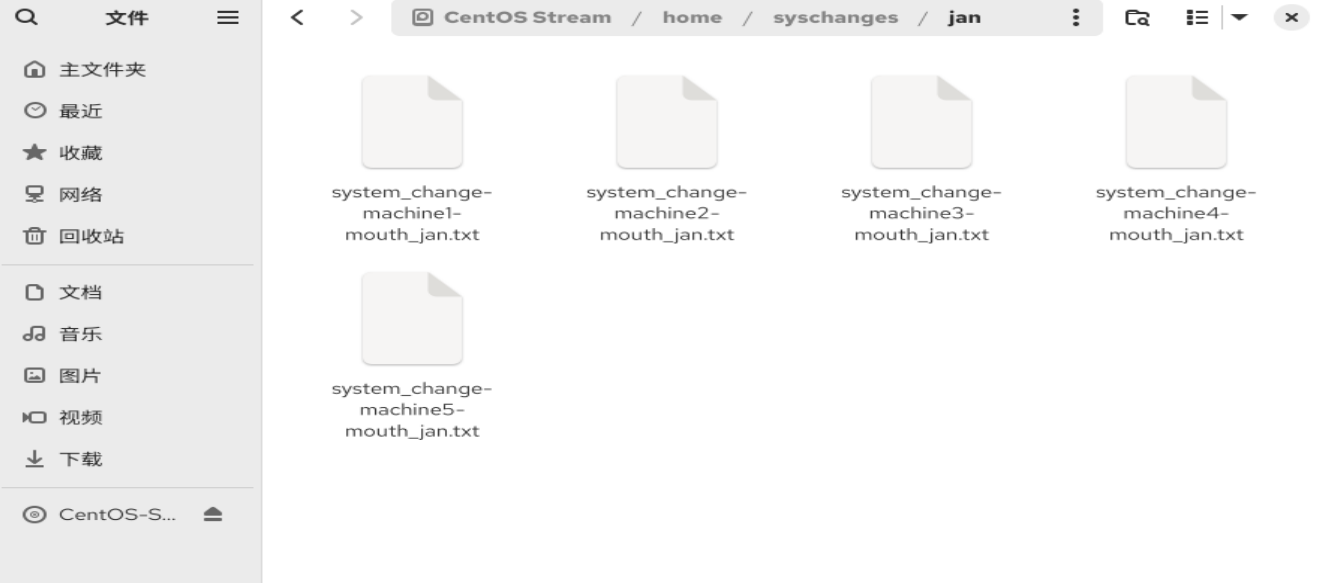Click file name system_change-machine2-mouth_jan.txt

[667, 214]
